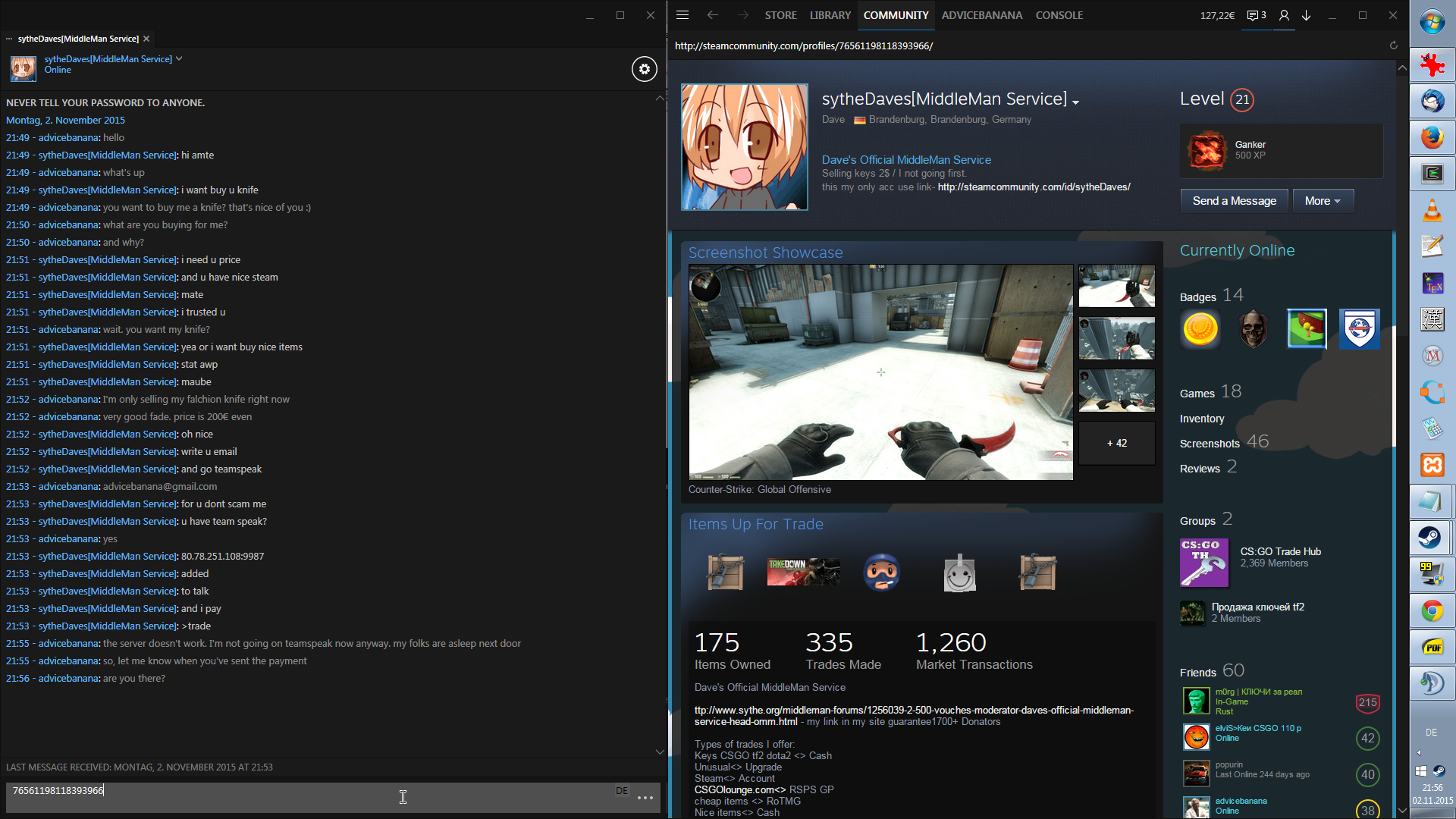Close the sytheDaves chat tab

pos(146,39)
